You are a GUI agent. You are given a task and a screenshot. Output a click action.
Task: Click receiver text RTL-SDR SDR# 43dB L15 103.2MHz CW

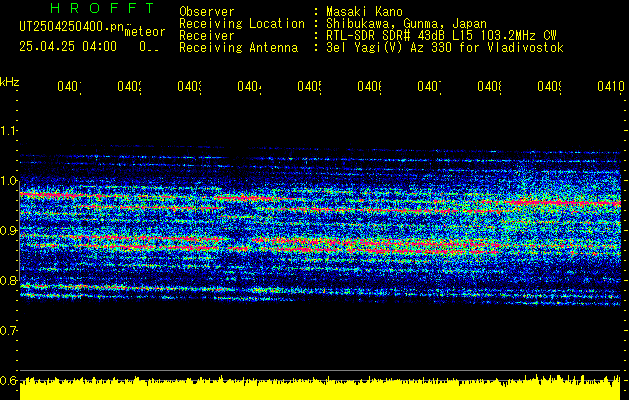tap(441, 36)
